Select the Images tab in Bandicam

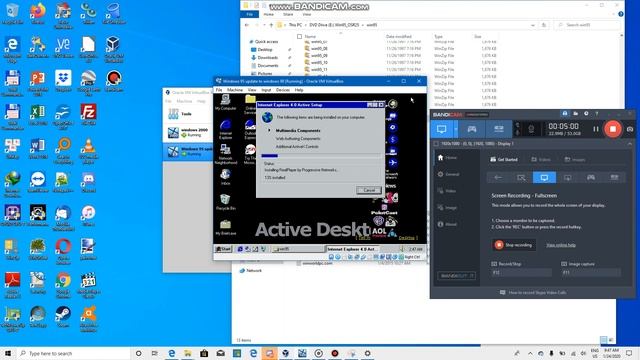(575, 160)
